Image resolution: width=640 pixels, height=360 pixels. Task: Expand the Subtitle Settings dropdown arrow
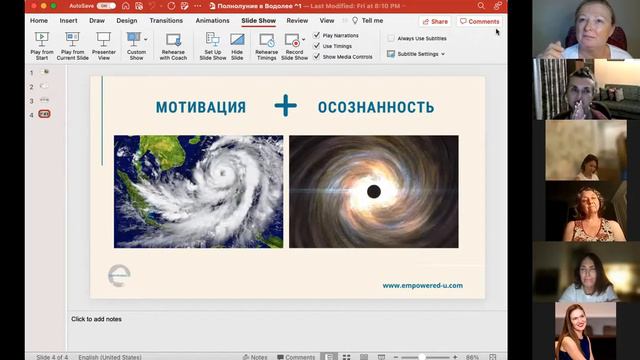tap(443, 54)
